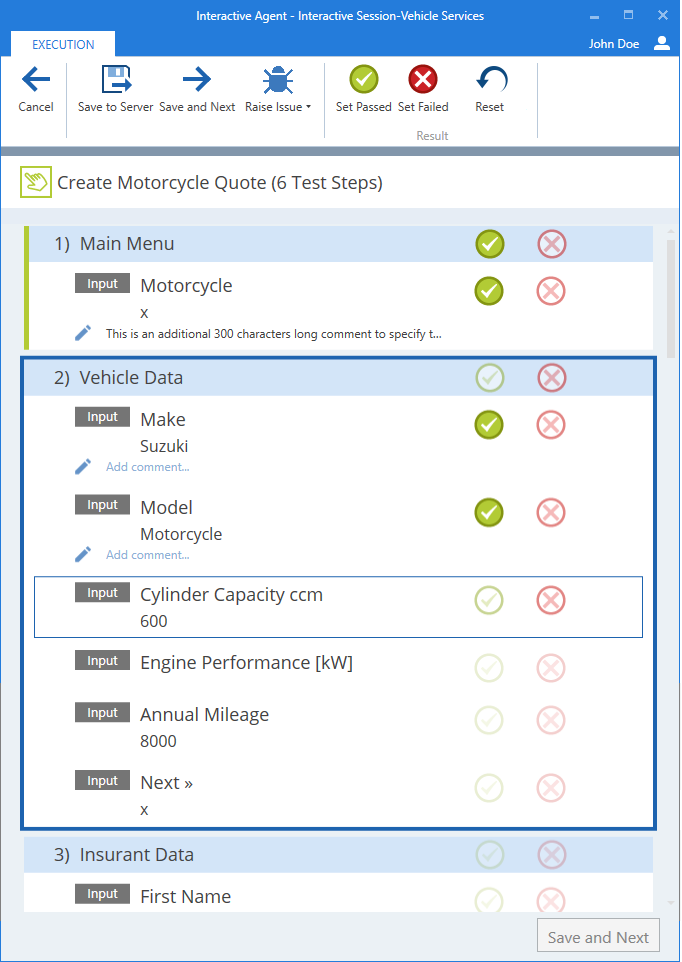Image resolution: width=682 pixels, height=962 pixels.
Task: Click Add comment link under Model
Action: [x=147, y=555]
